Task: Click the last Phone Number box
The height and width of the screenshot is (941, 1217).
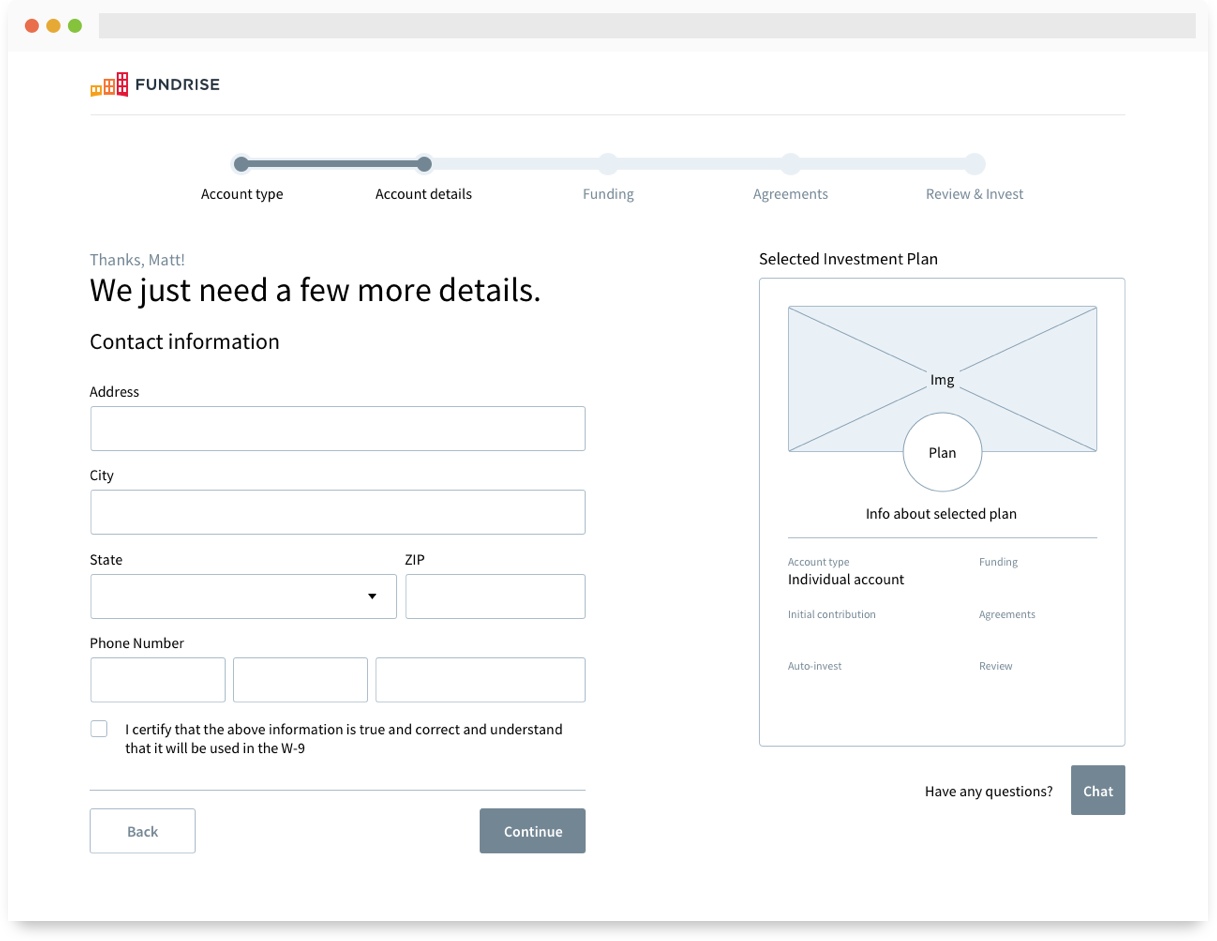Action: click(480, 680)
